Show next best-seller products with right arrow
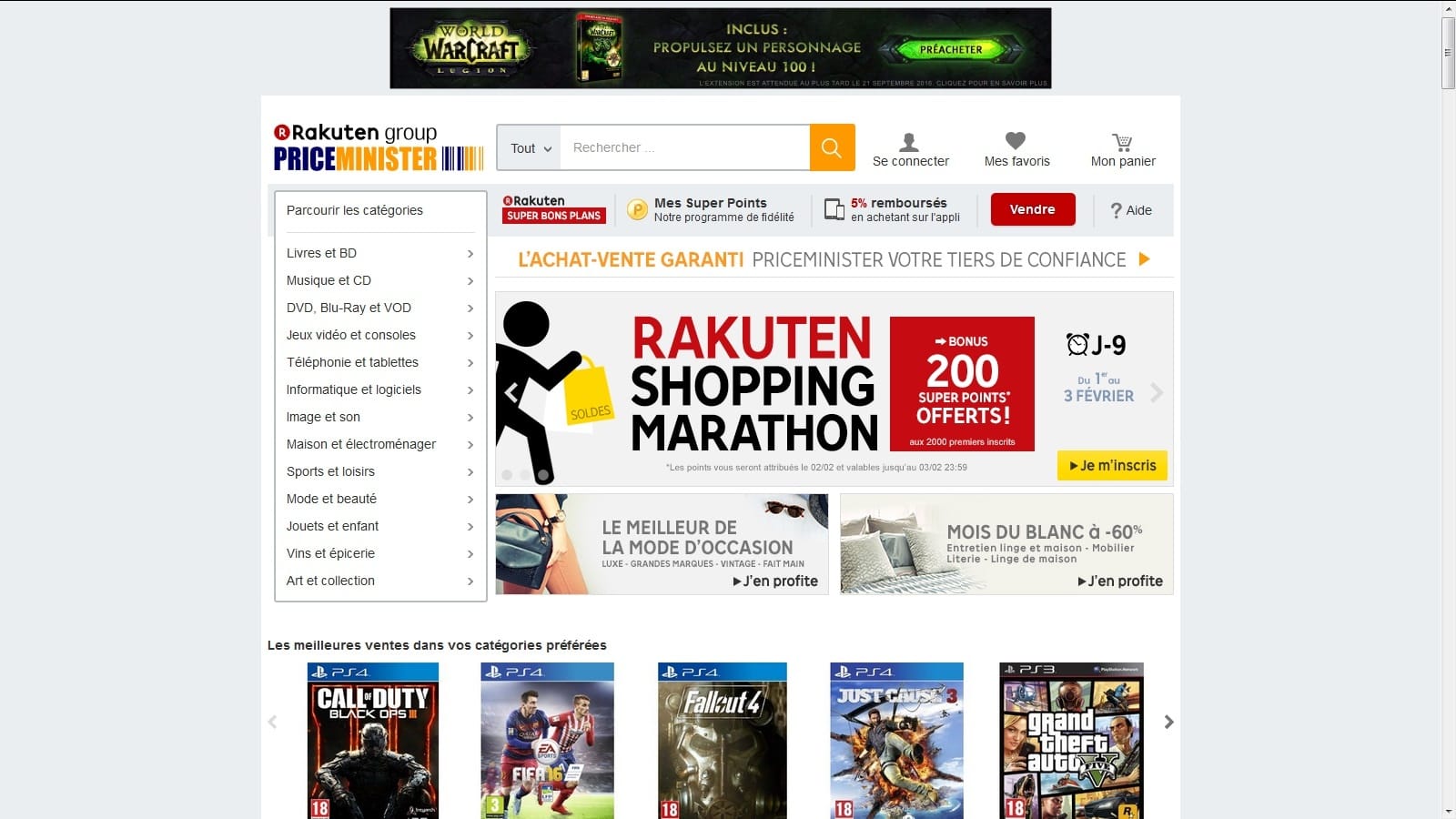 [1168, 722]
